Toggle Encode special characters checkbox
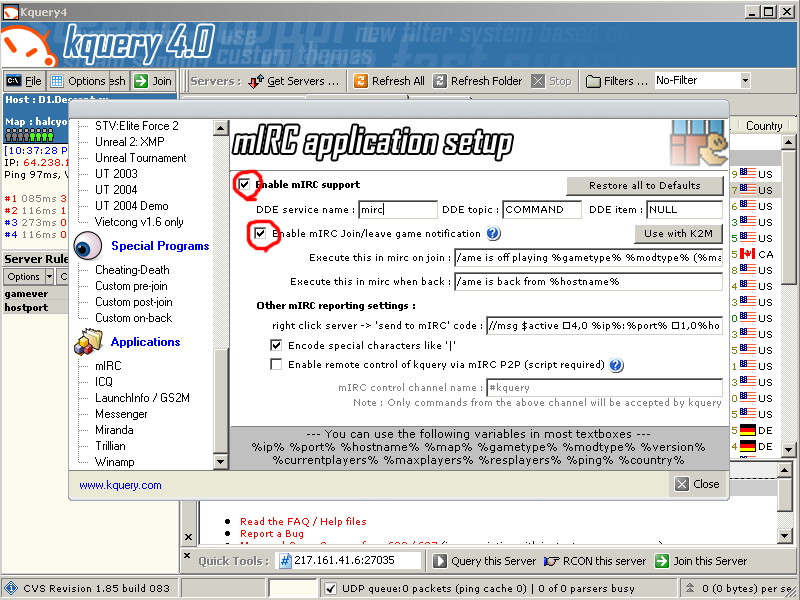Image resolution: width=800 pixels, height=600 pixels. coord(276,345)
